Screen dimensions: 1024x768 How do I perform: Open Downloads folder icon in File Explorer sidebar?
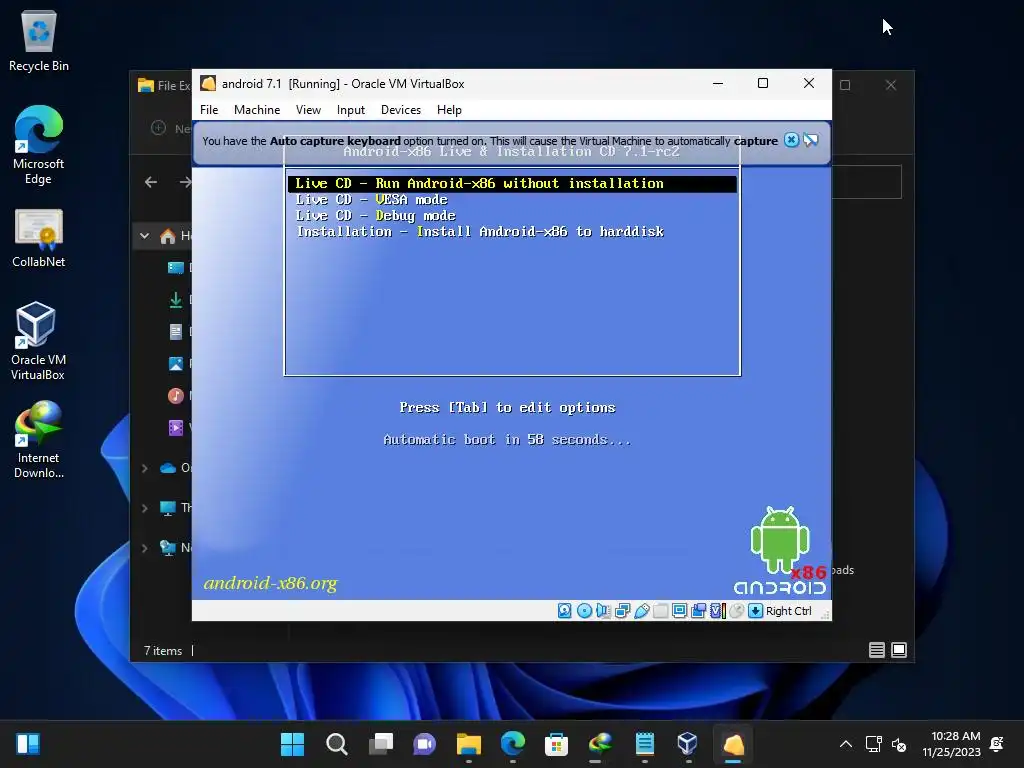pos(176,300)
